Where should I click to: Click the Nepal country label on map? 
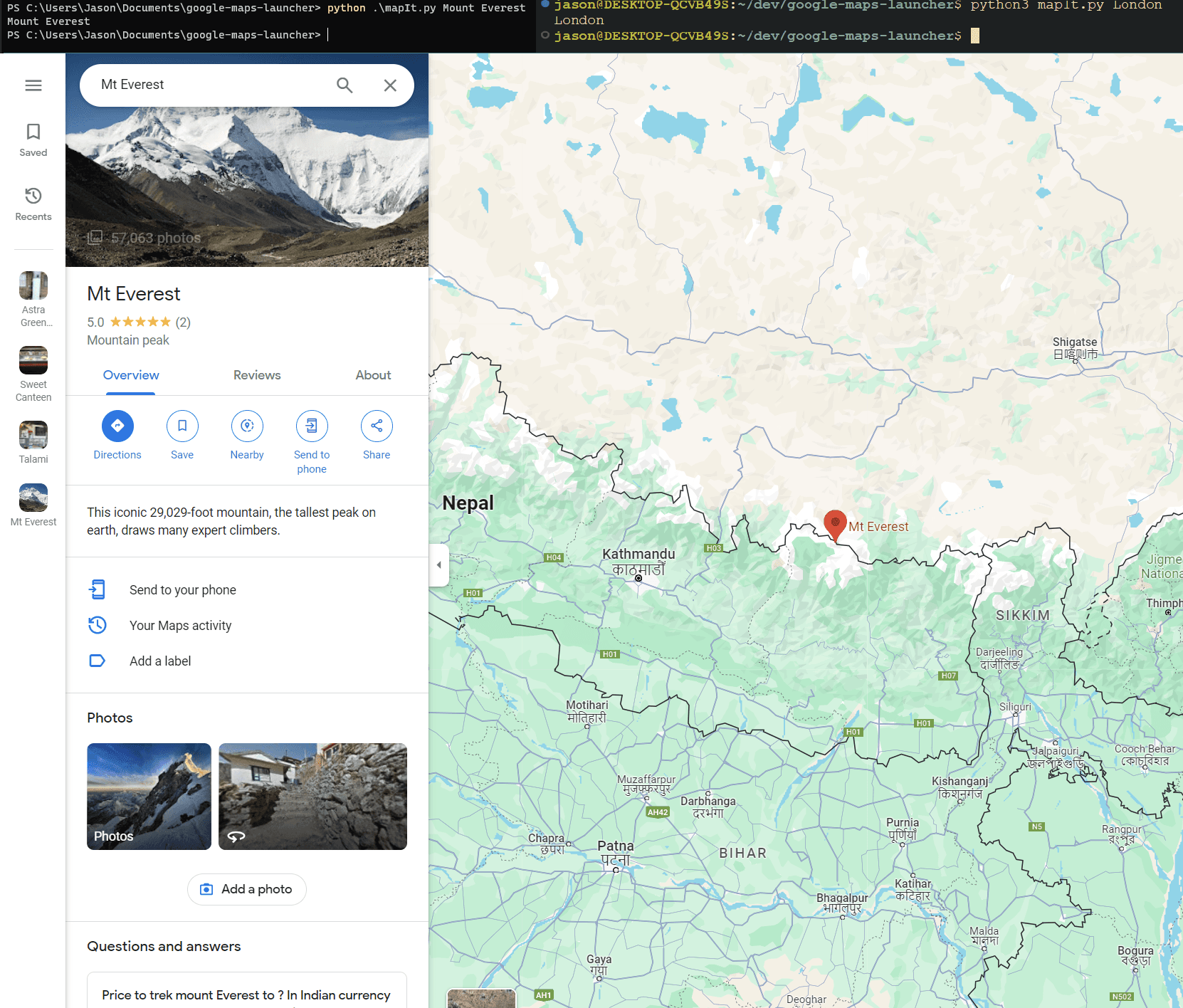pyautogui.click(x=468, y=503)
